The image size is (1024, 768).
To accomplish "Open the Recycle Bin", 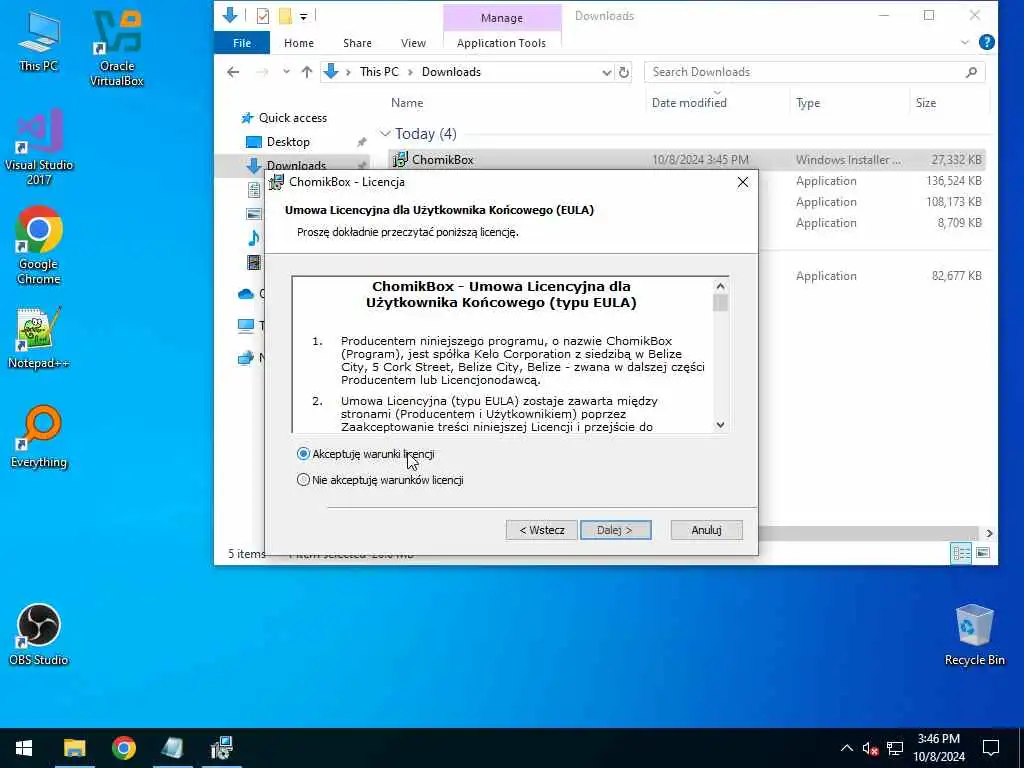I will (974, 635).
